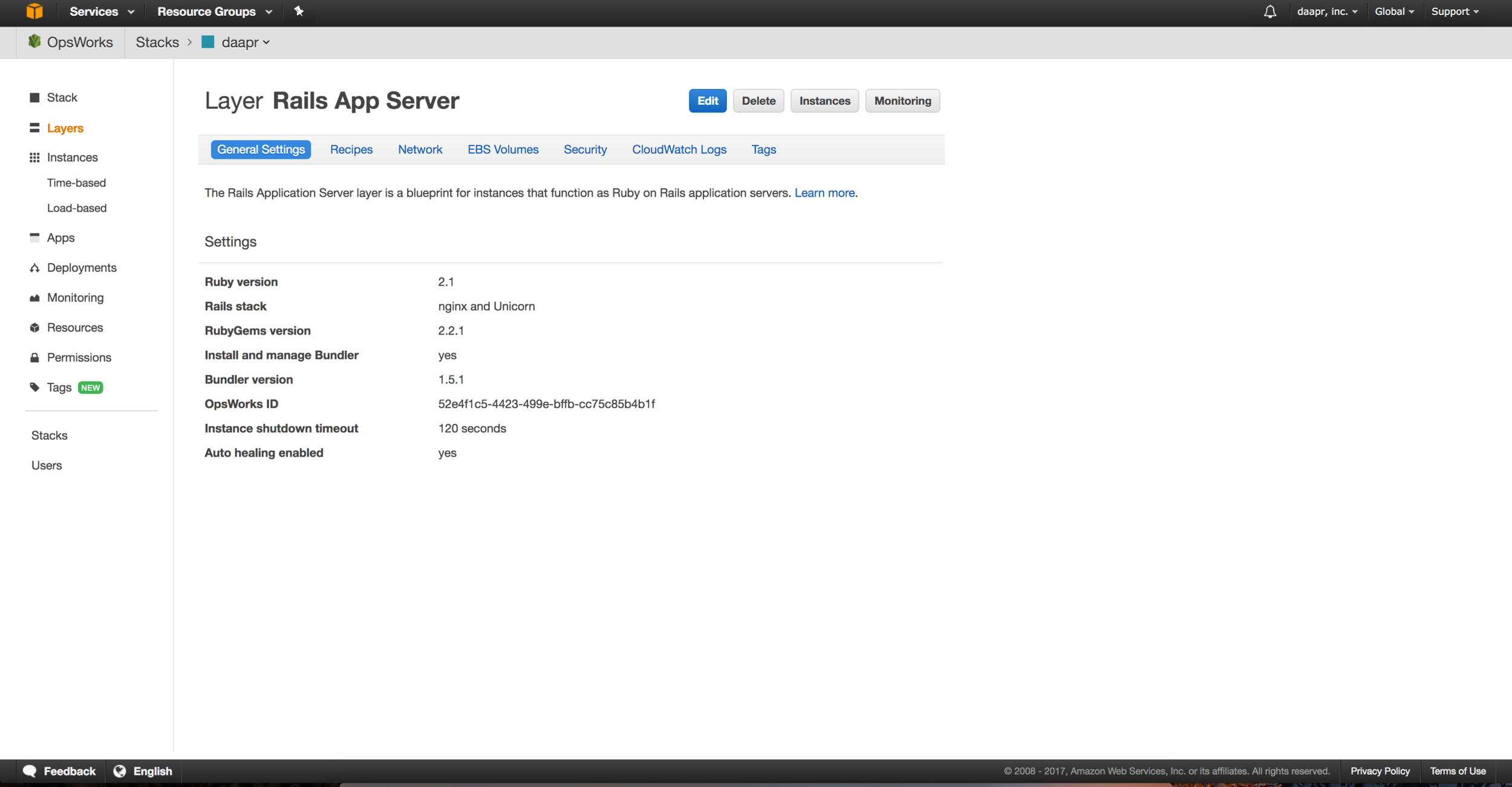Open Layers in the sidebar

pos(65,128)
